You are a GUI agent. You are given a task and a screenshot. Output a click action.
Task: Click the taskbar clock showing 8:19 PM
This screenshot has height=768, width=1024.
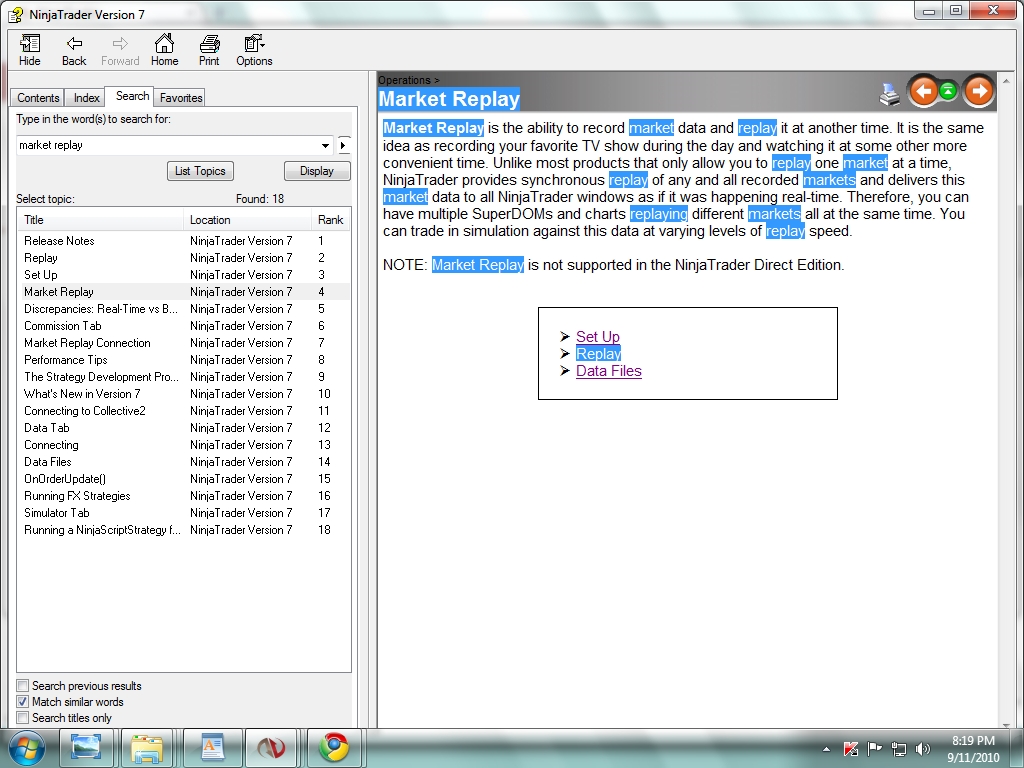coord(973,749)
